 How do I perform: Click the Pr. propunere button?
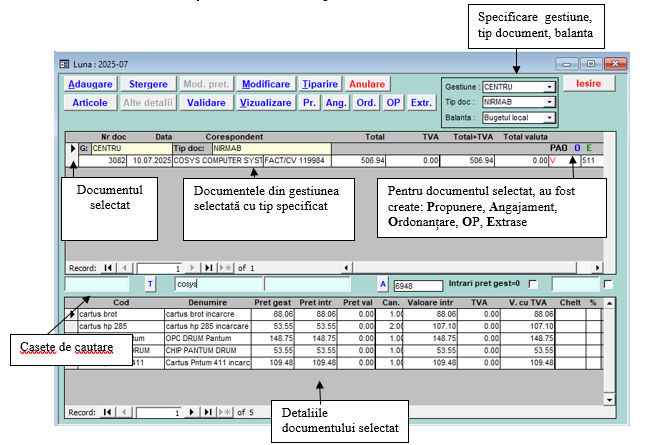tap(311, 102)
